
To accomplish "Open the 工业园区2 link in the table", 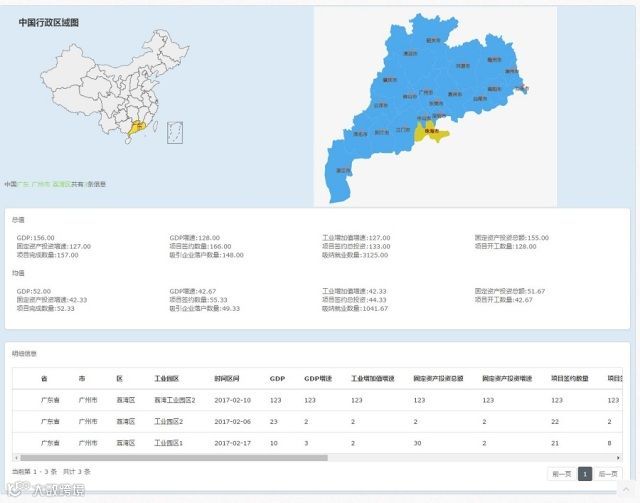I will pyautogui.click(x=168, y=421).
